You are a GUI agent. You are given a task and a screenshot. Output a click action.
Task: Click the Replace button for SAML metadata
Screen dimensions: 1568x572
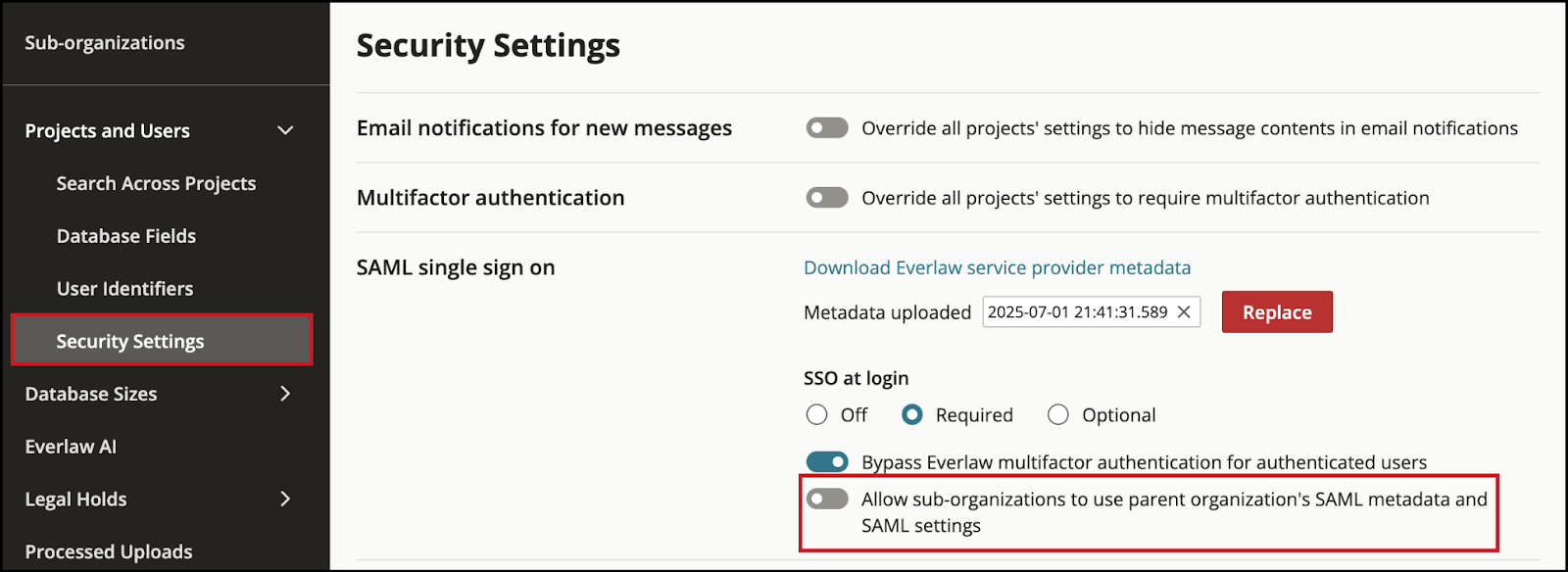(1276, 311)
